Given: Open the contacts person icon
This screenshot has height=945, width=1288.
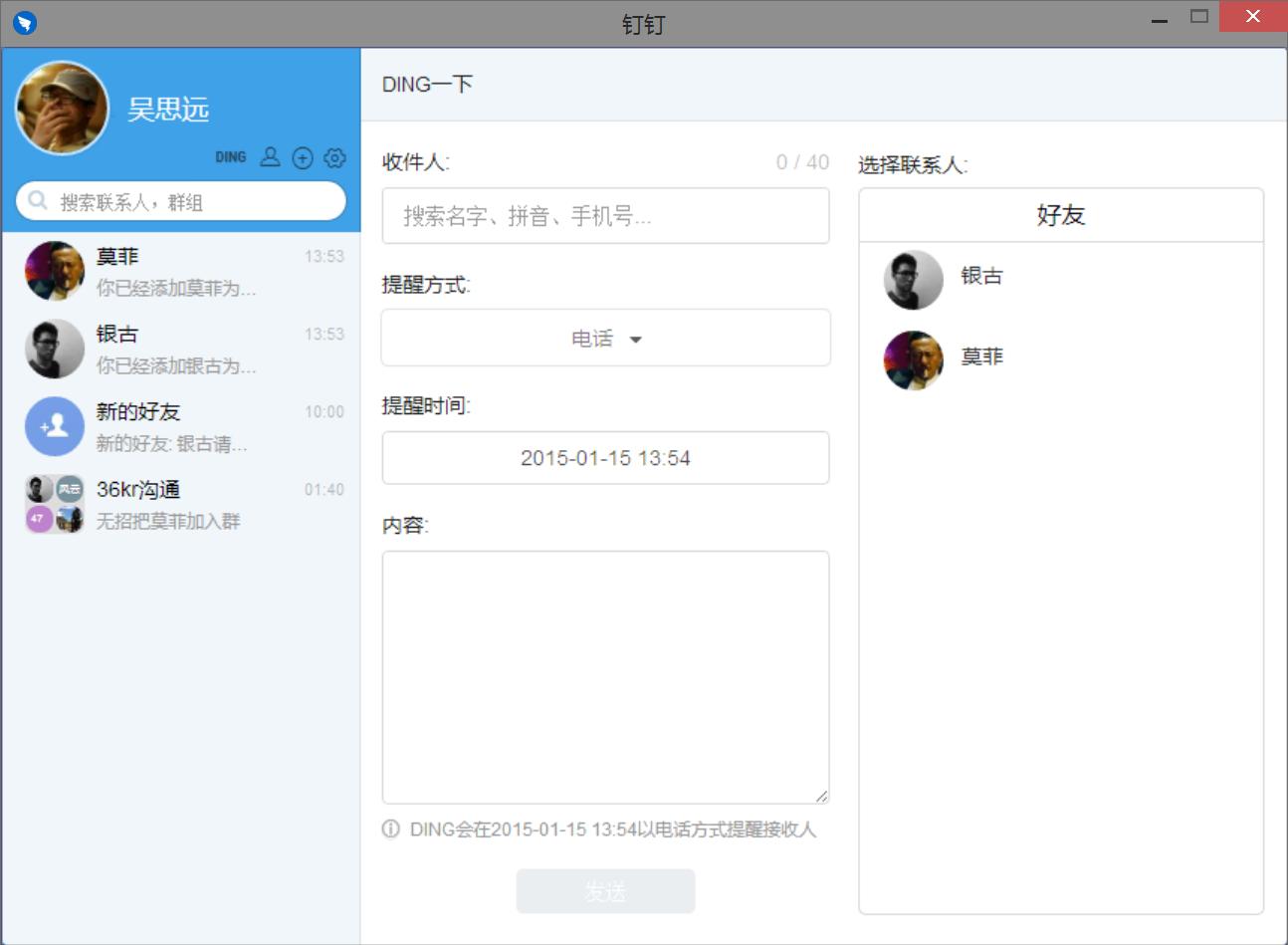Looking at the screenshot, I should pyautogui.click(x=270, y=157).
